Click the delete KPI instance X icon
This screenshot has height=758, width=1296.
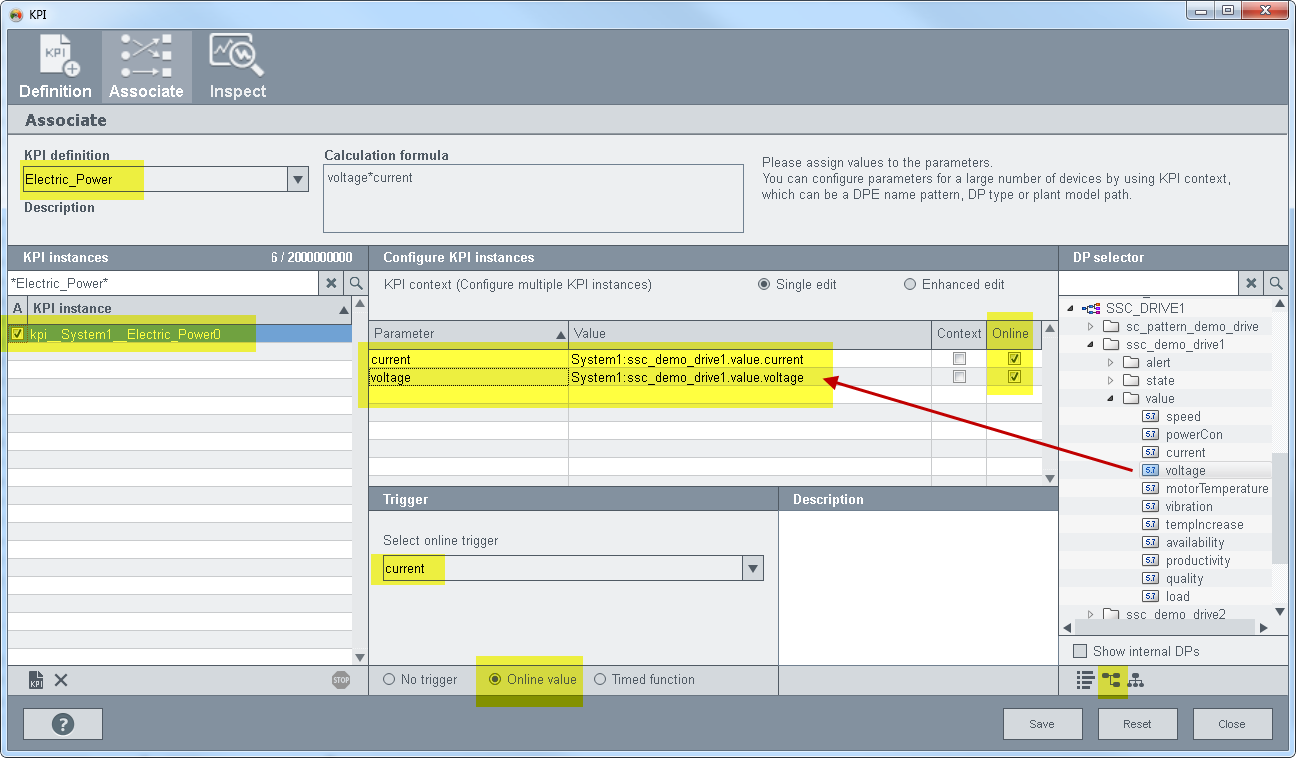[61, 680]
